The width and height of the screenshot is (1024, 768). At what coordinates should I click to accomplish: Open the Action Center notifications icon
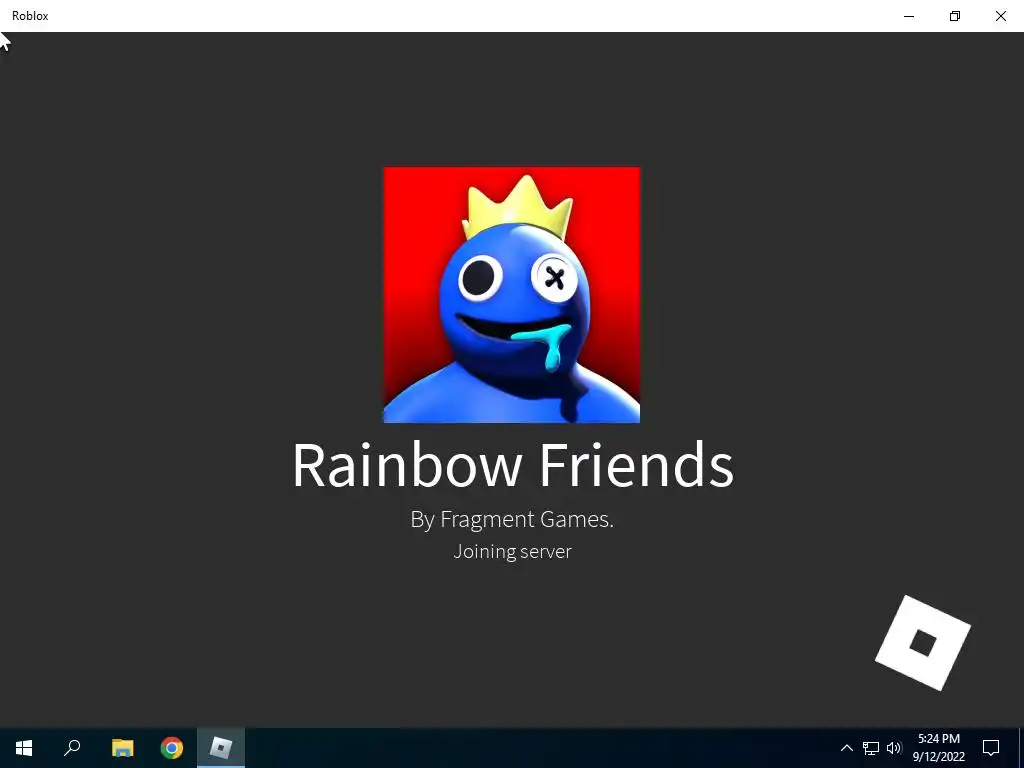991,748
